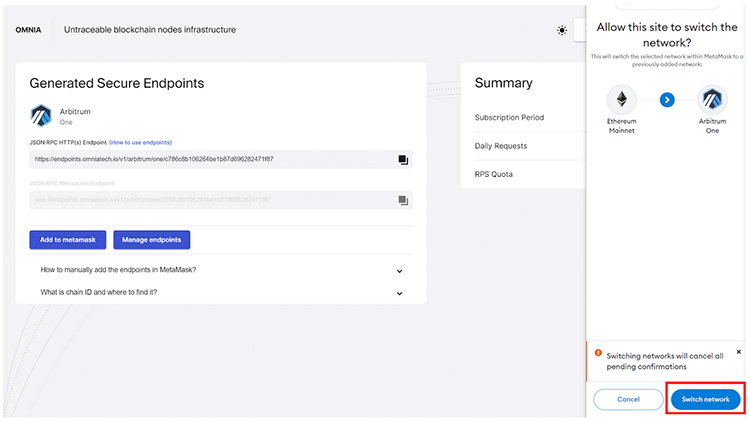Click the Add to metamask button
Viewport: 750px width, 421px height.
tap(67, 240)
